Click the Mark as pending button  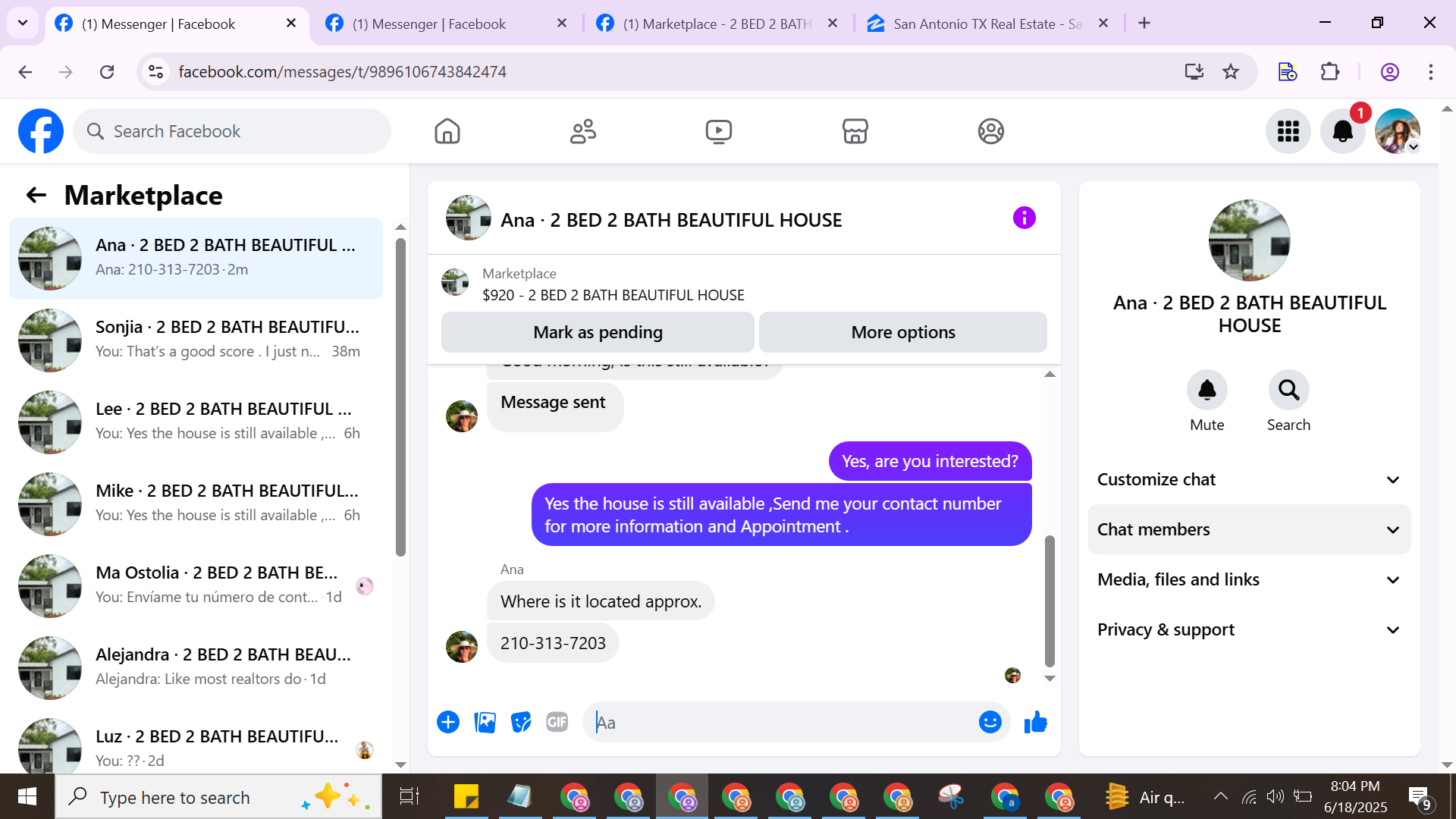tap(598, 332)
